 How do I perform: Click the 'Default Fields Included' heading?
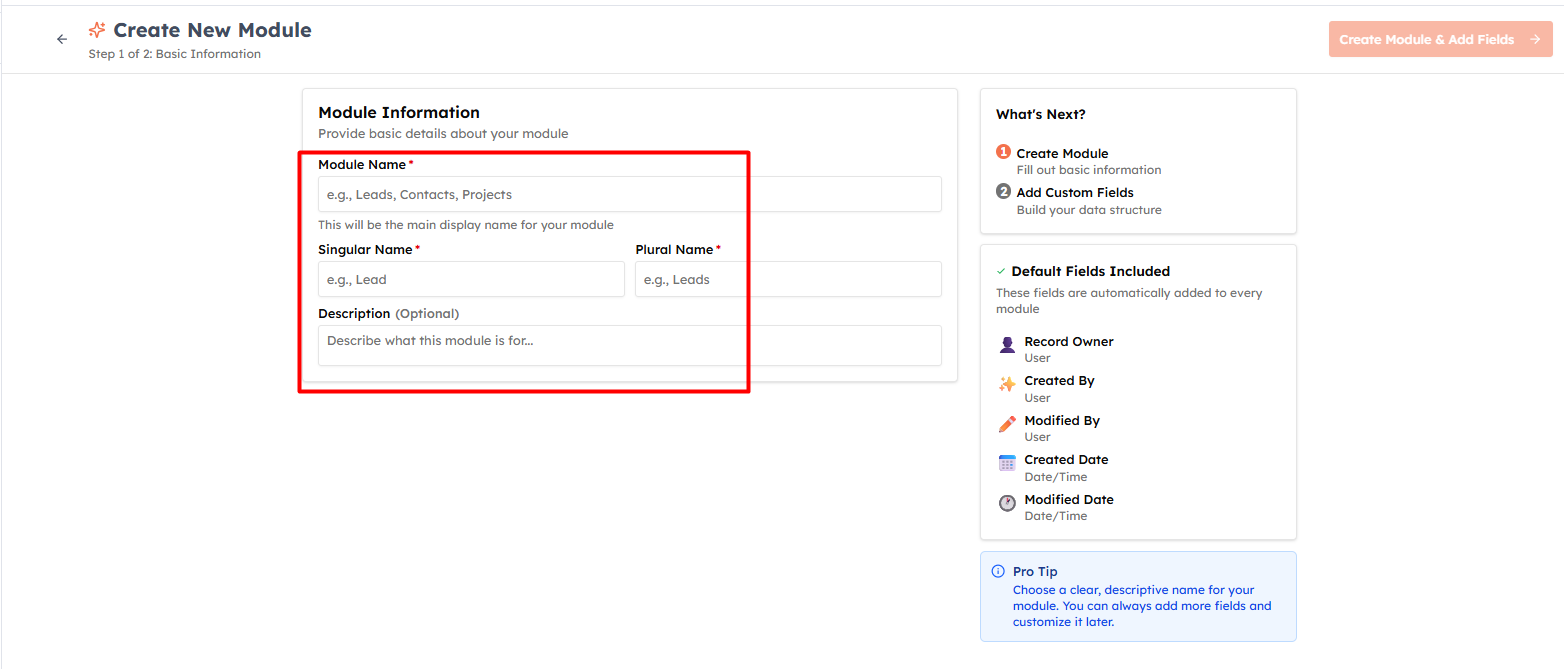pos(1091,271)
